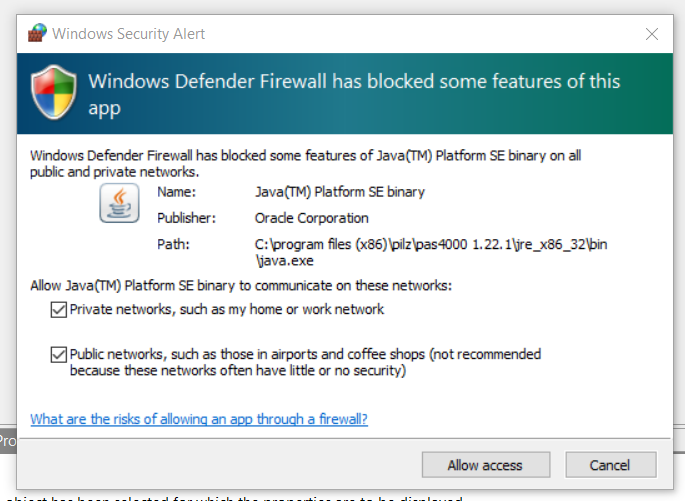Viewport: 685px width, 501px height.
Task: Click the Path field label
Action: coord(173,244)
